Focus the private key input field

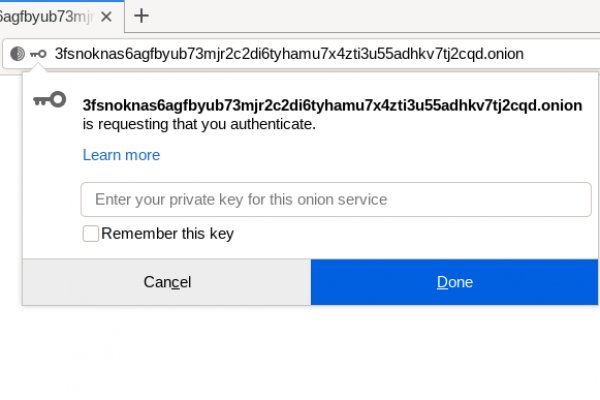(x=335, y=199)
